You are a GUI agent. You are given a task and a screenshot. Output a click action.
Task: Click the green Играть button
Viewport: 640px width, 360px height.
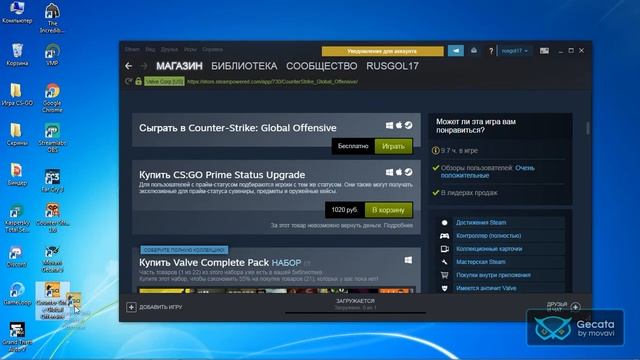coord(393,146)
